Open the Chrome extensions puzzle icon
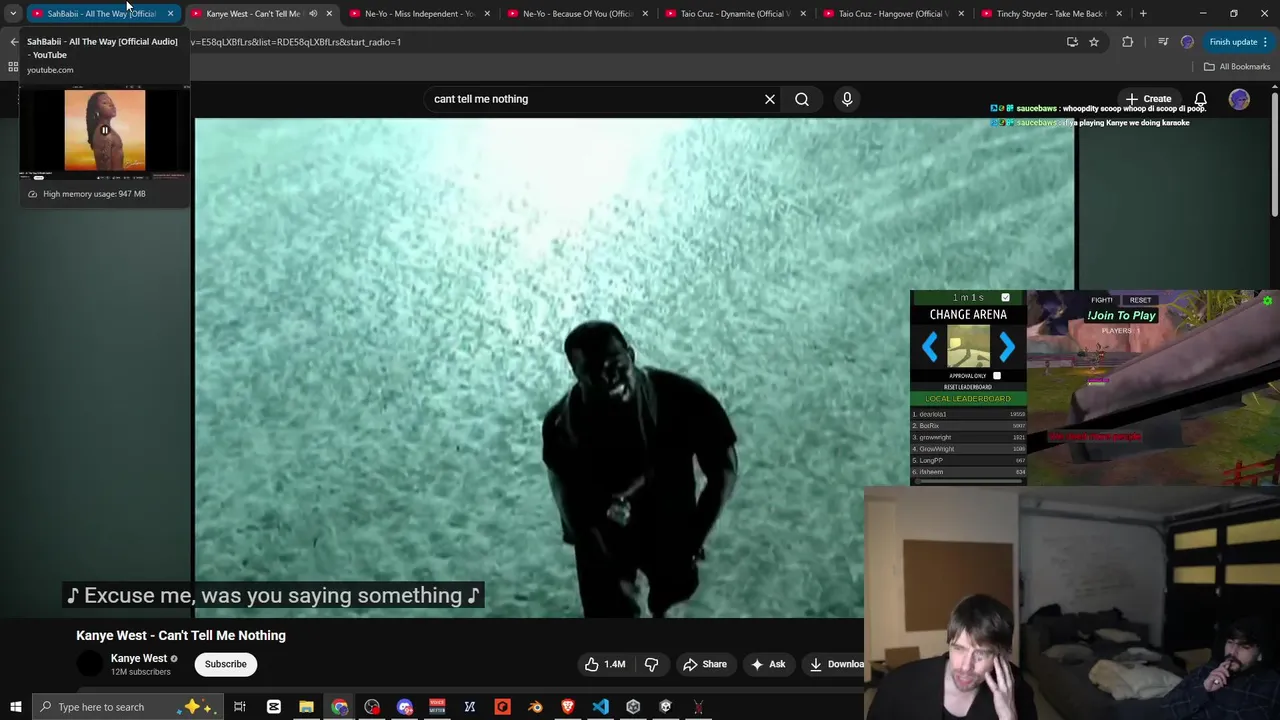 [1128, 42]
